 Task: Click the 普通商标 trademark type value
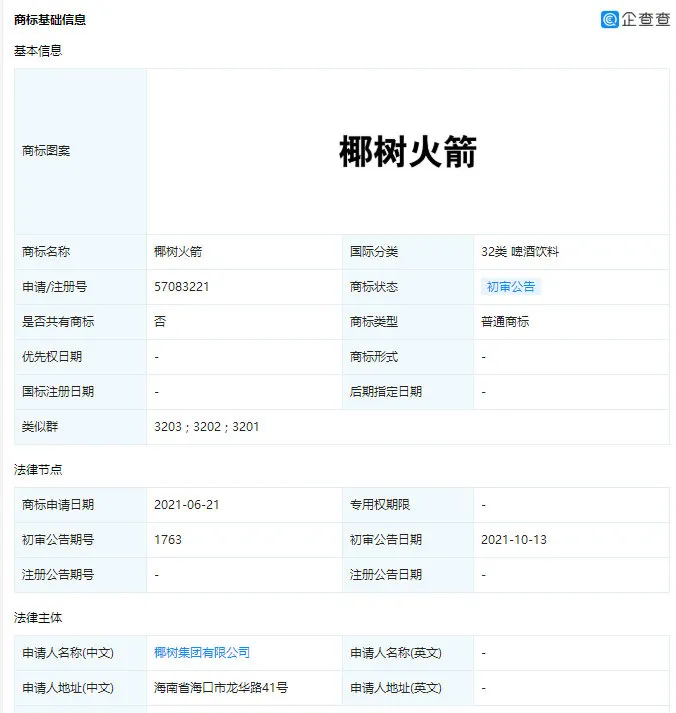click(x=505, y=322)
